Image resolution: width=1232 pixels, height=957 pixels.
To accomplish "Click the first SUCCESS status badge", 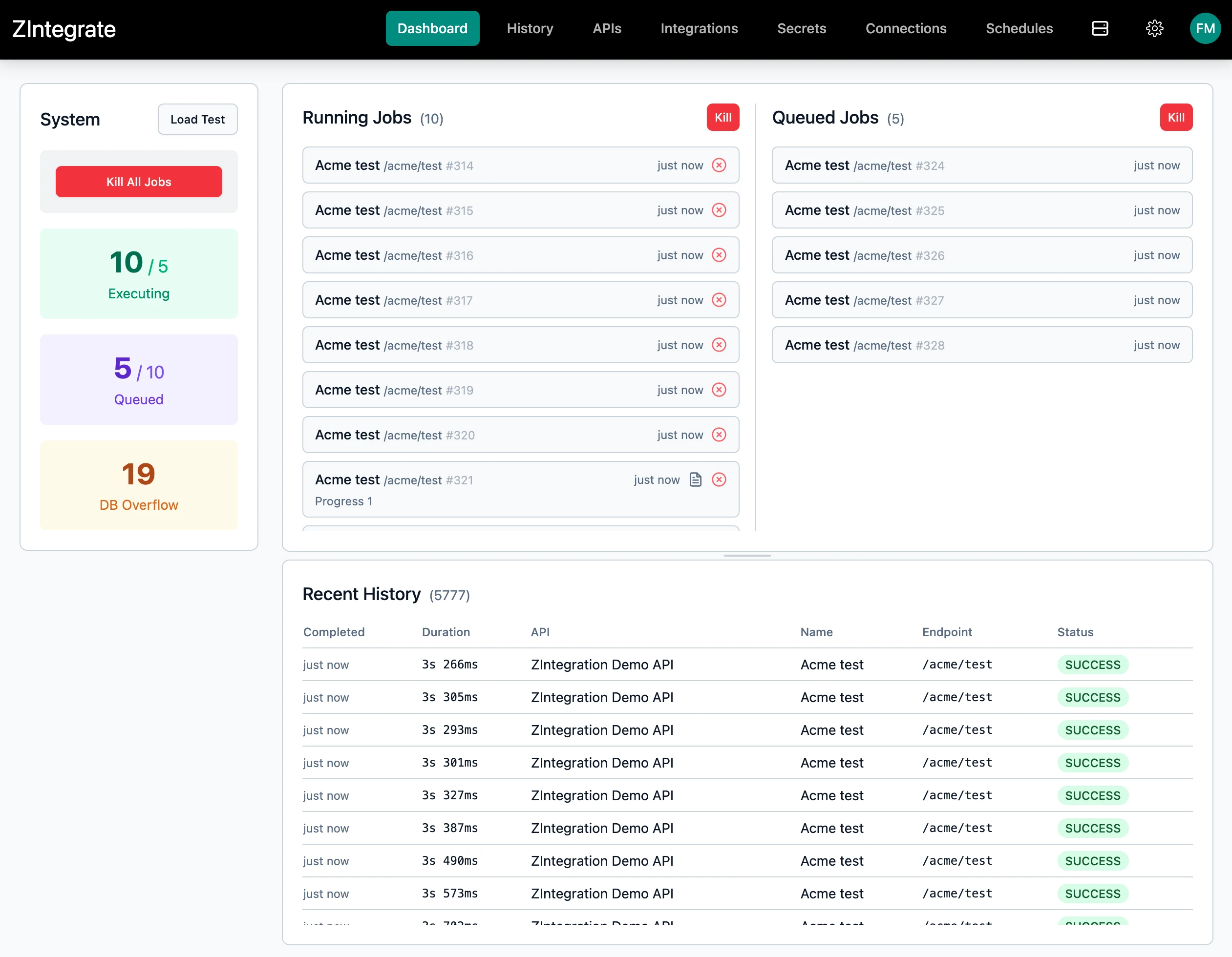I will [1092, 665].
